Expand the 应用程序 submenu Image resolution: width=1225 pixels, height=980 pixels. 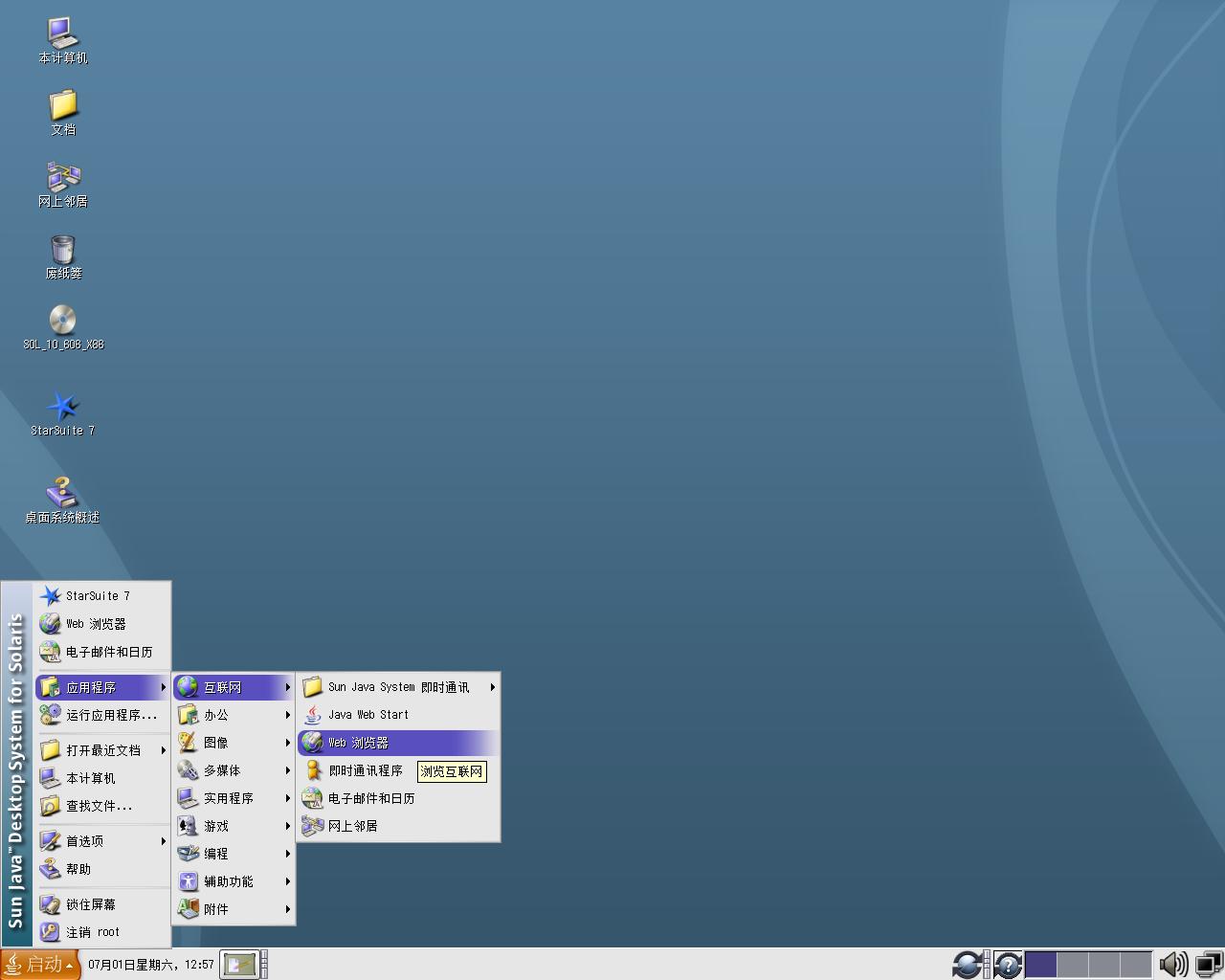tap(103, 687)
